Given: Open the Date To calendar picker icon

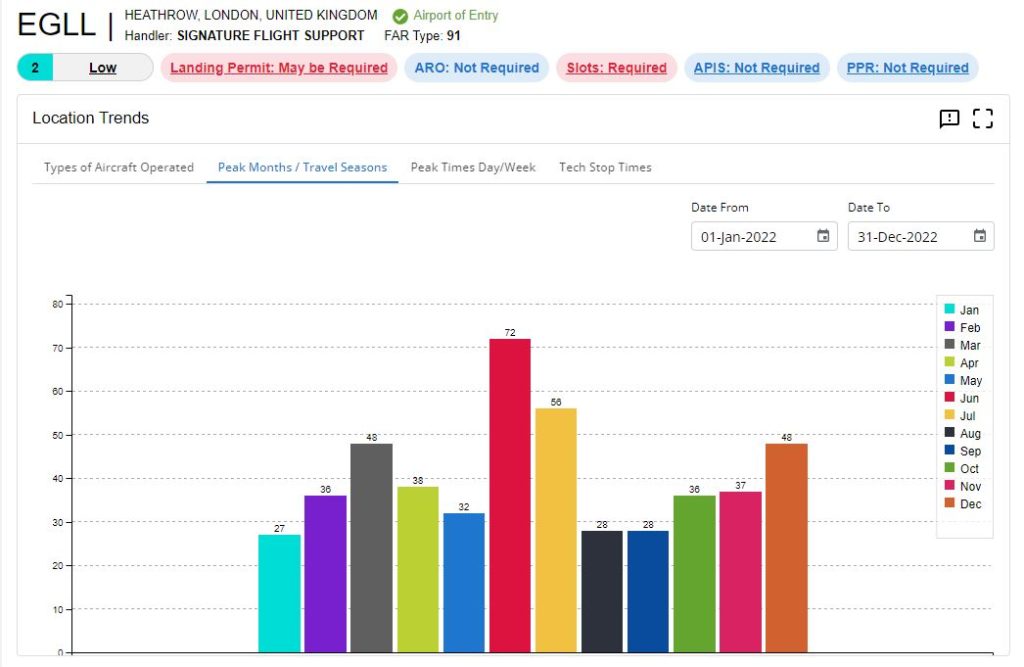Looking at the screenshot, I should click(980, 237).
